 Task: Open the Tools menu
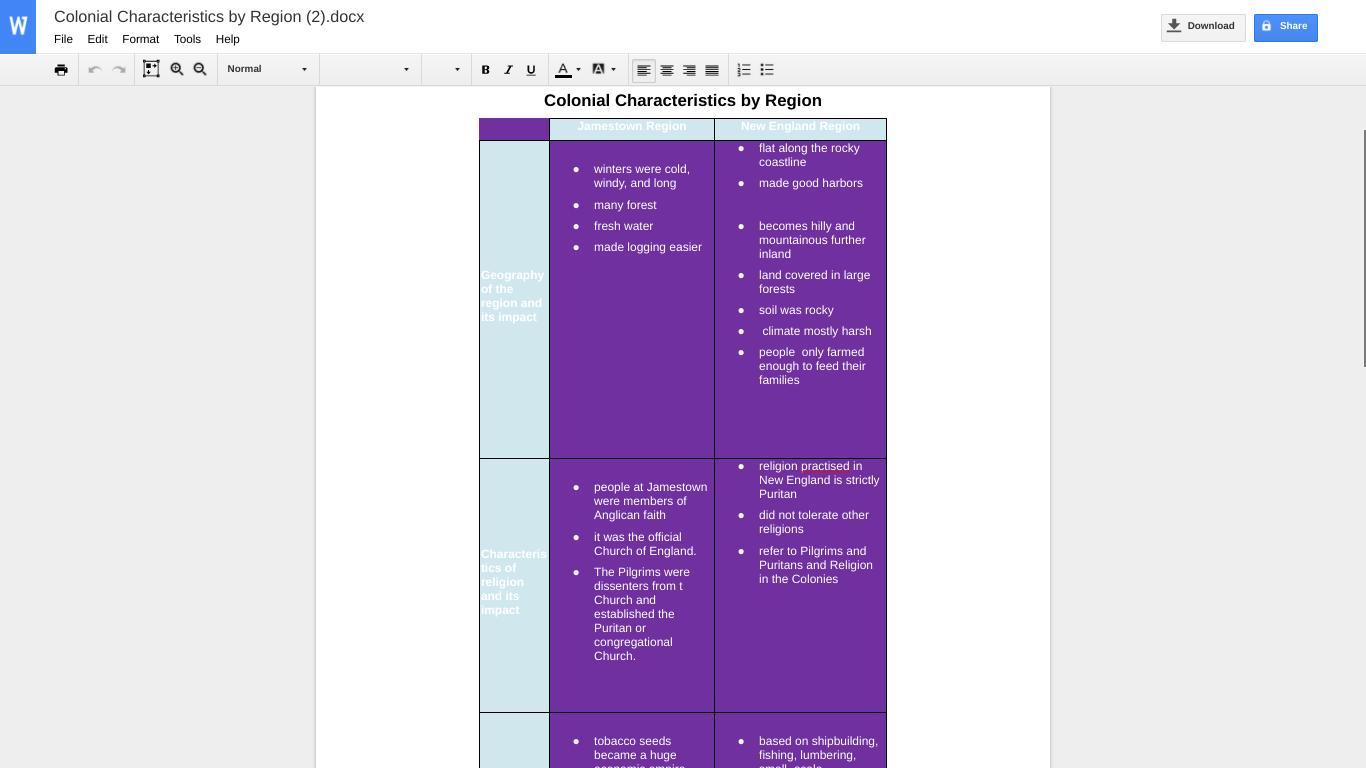click(x=187, y=39)
